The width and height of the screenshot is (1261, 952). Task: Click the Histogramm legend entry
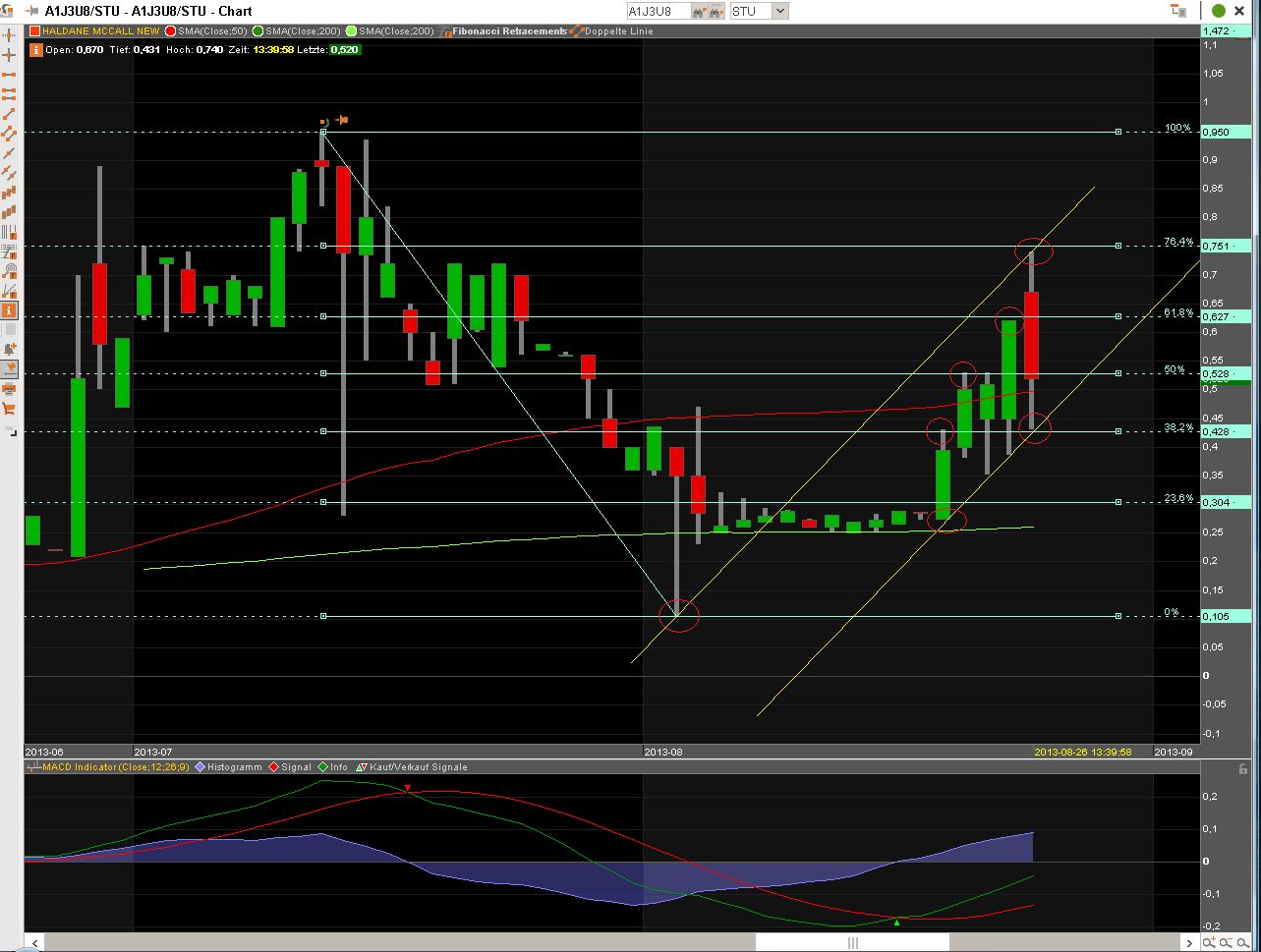(x=229, y=767)
